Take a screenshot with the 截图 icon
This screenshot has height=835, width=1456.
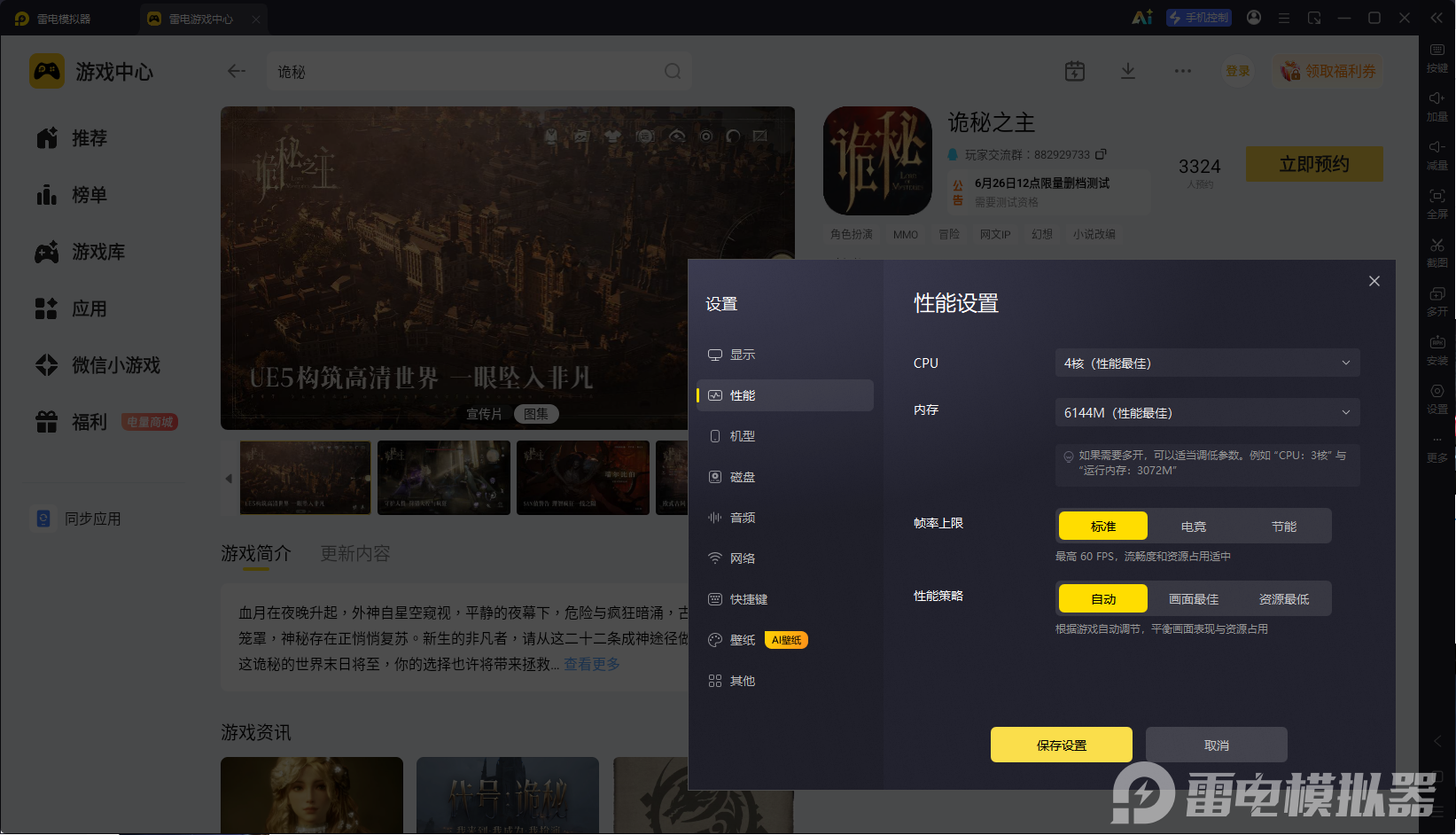[x=1437, y=245]
